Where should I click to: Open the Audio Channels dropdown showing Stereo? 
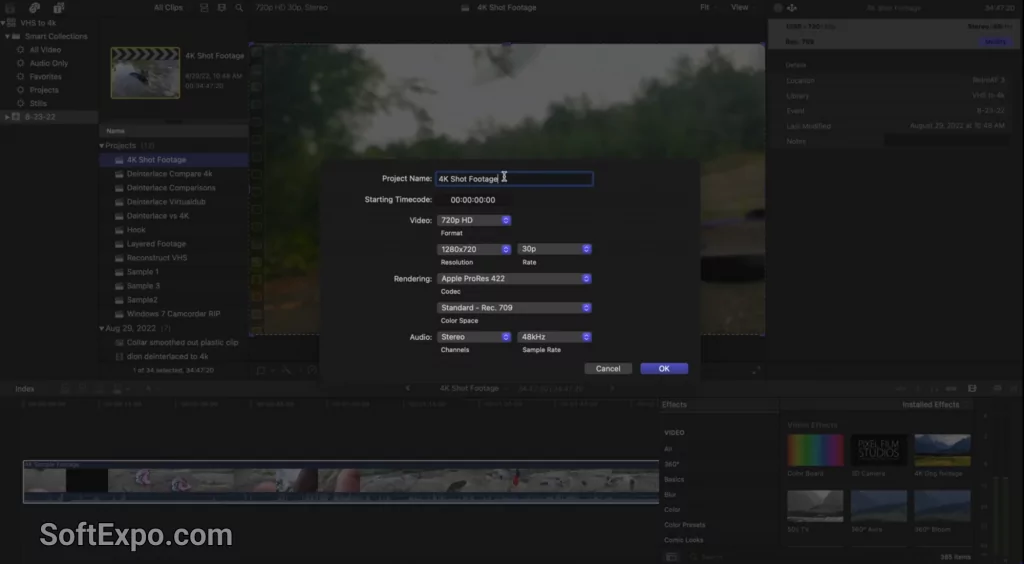(473, 337)
